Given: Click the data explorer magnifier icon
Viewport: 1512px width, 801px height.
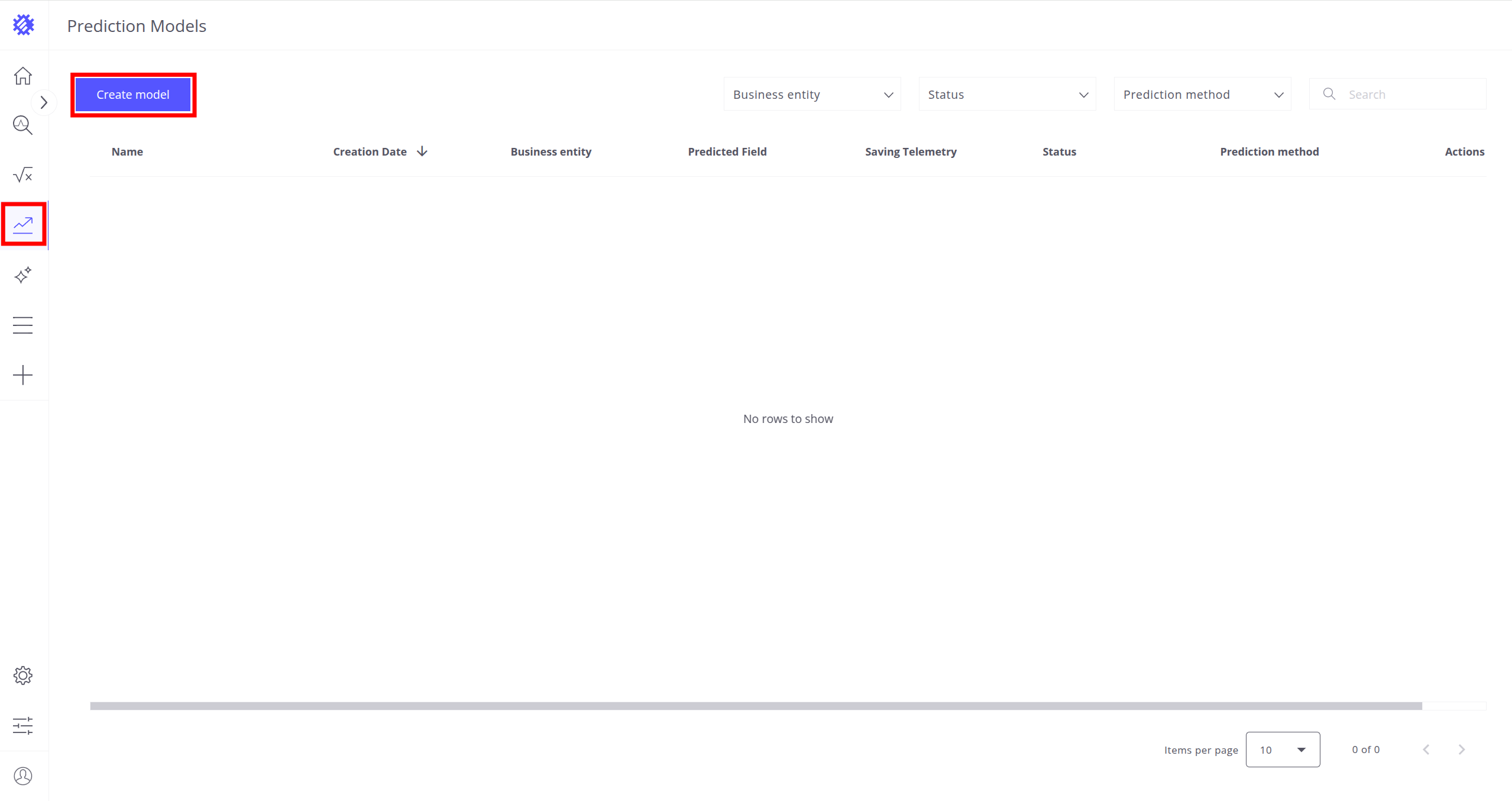Looking at the screenshot, I should (23, 125).
